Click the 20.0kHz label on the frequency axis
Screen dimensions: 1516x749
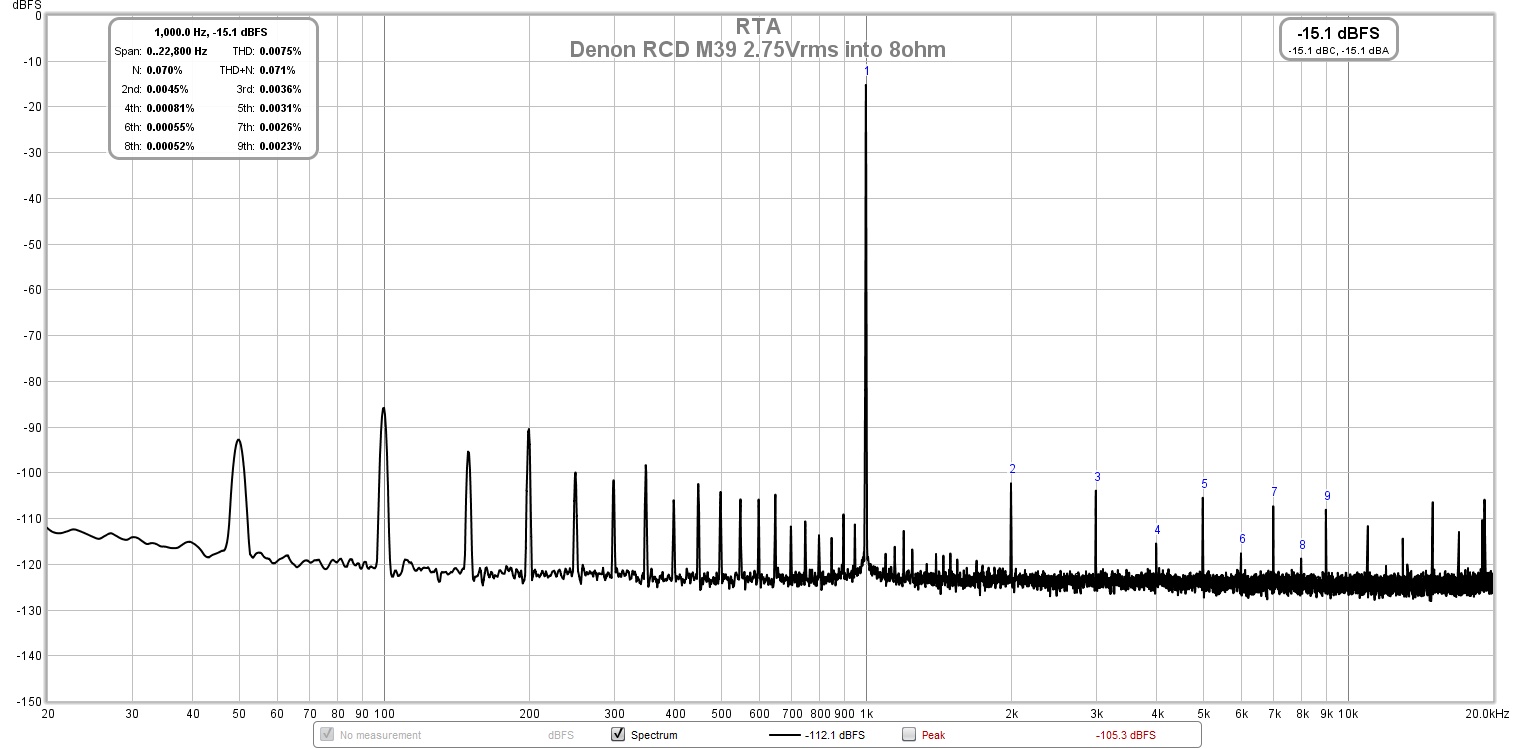pyautogui.click(x=1486, y=714)
